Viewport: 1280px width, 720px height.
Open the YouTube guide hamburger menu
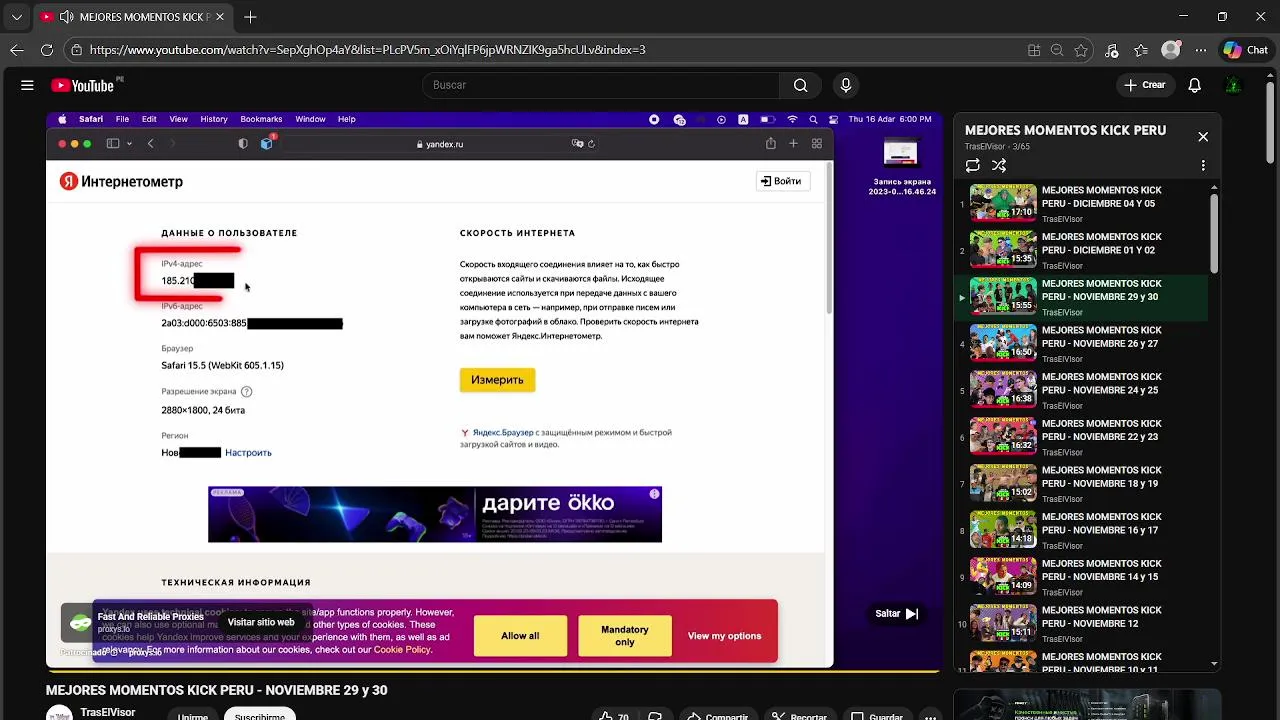[27, 85]
